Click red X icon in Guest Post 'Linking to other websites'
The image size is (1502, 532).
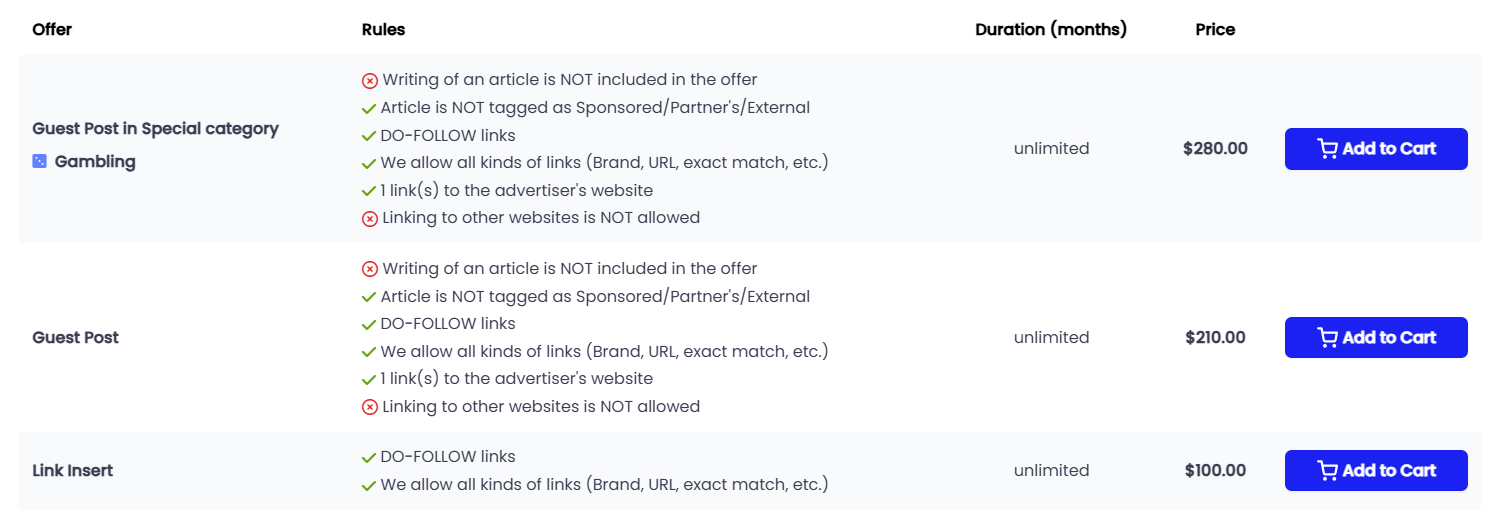tap(370, 407)
